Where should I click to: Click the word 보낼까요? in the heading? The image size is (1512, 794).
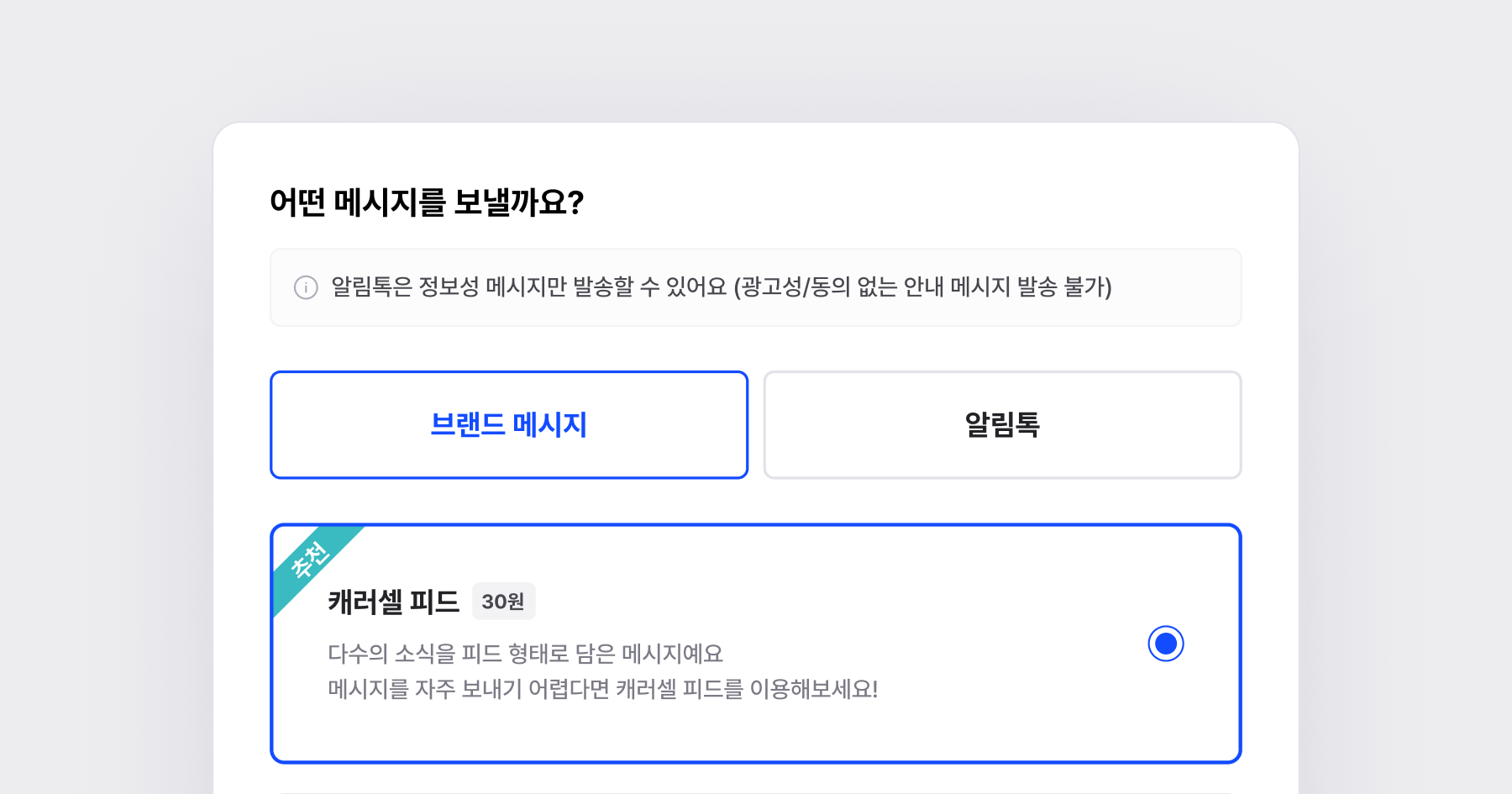pos(519,202)
